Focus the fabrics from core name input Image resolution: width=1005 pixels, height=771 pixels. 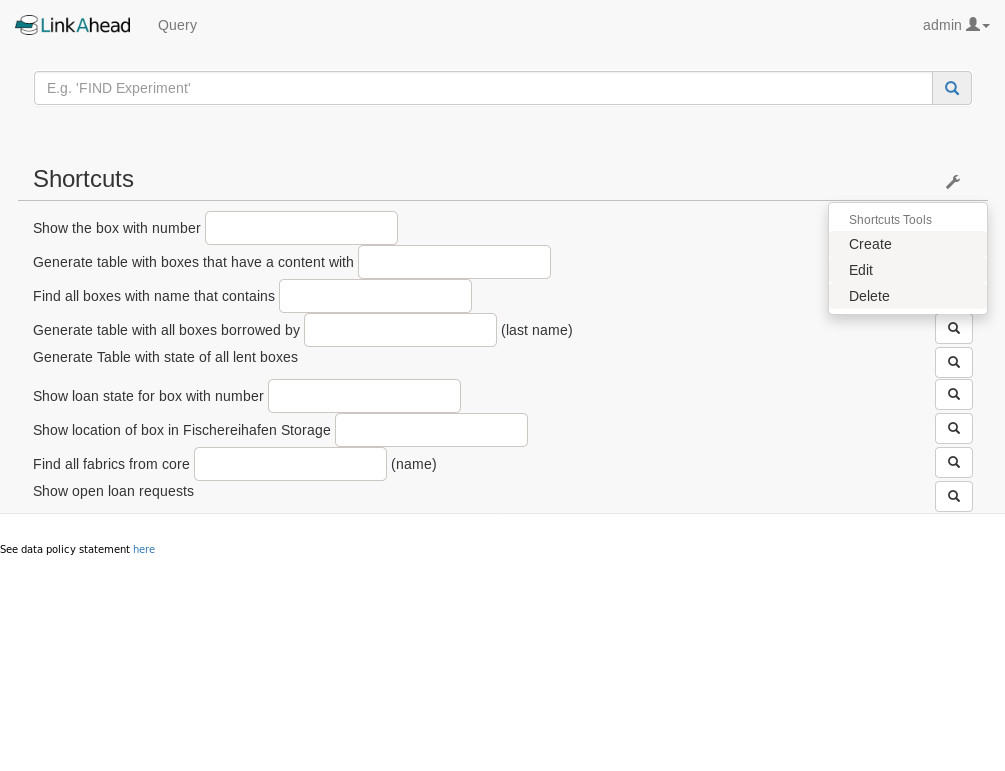[290, 463]
